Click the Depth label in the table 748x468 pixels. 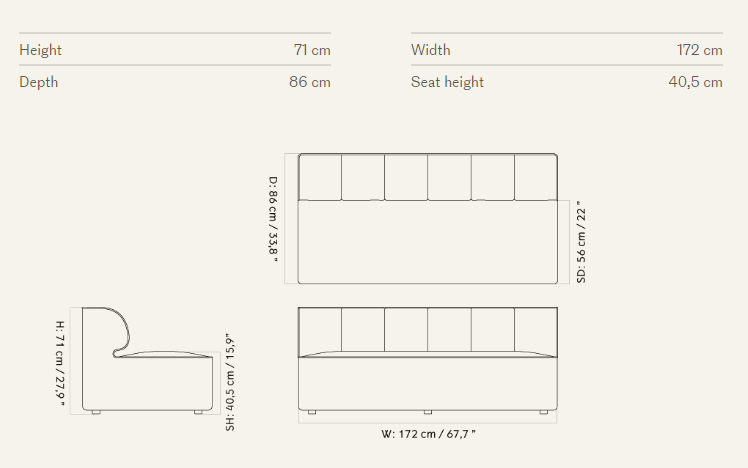(39, 82)
